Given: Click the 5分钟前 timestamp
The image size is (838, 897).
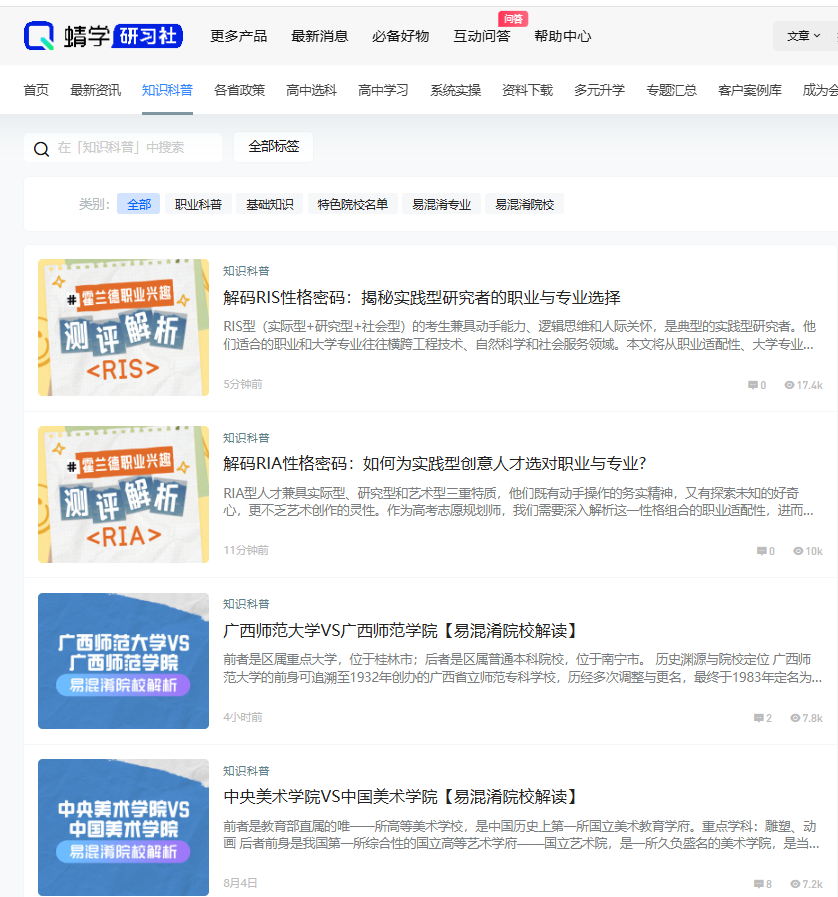Looking at the screenshot, I should (243, 384).
